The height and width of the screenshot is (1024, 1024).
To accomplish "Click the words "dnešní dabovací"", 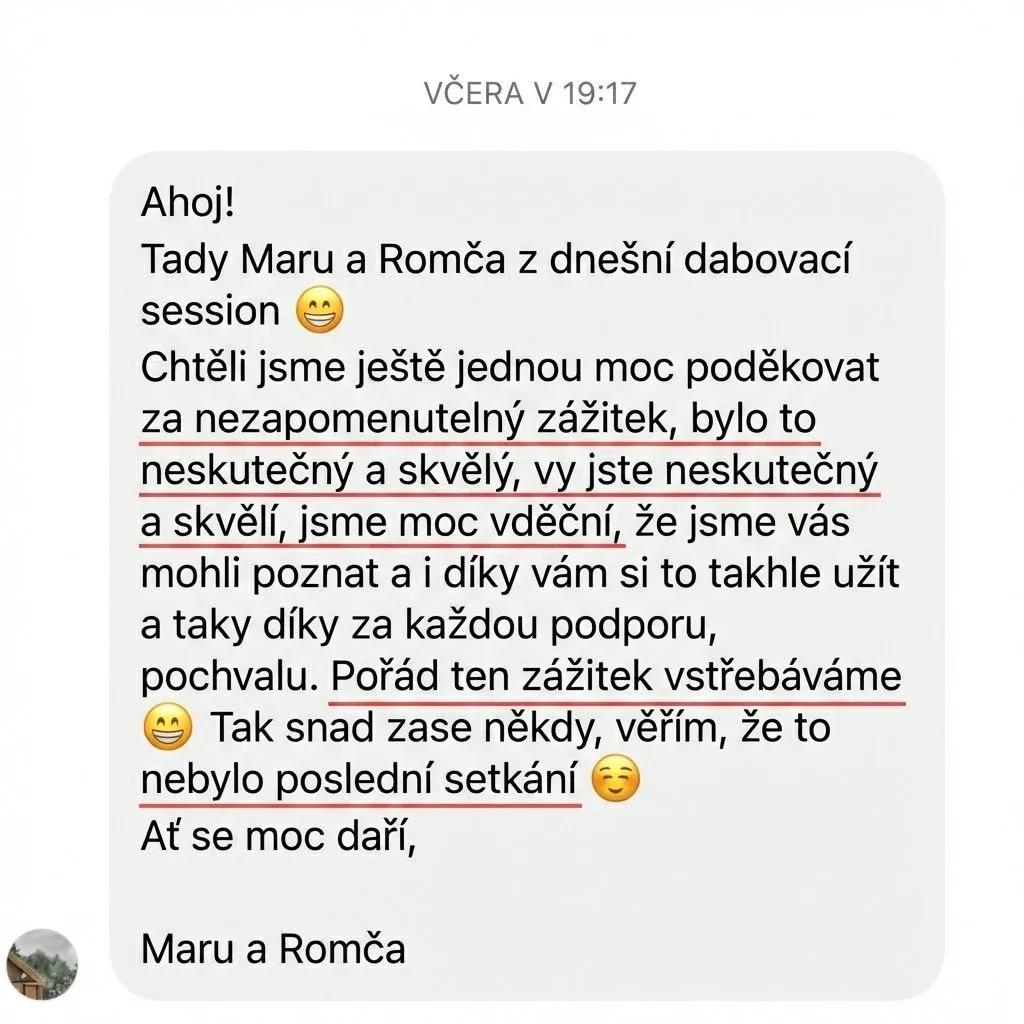I will (x=700, y=259).
